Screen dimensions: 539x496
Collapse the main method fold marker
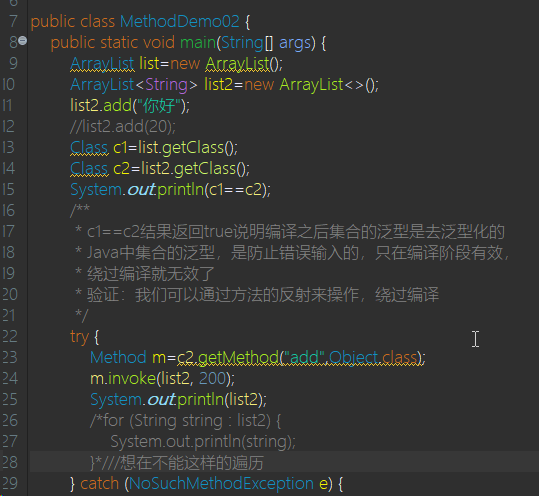point(22,41)
